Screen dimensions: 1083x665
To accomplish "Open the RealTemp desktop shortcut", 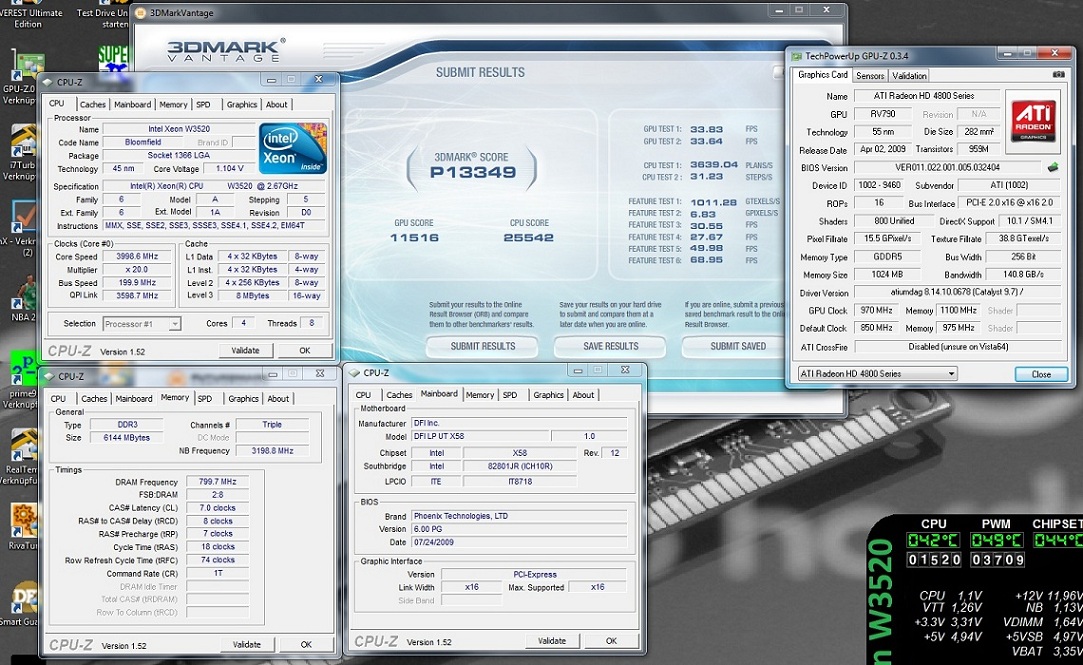I will pos(23,445).
